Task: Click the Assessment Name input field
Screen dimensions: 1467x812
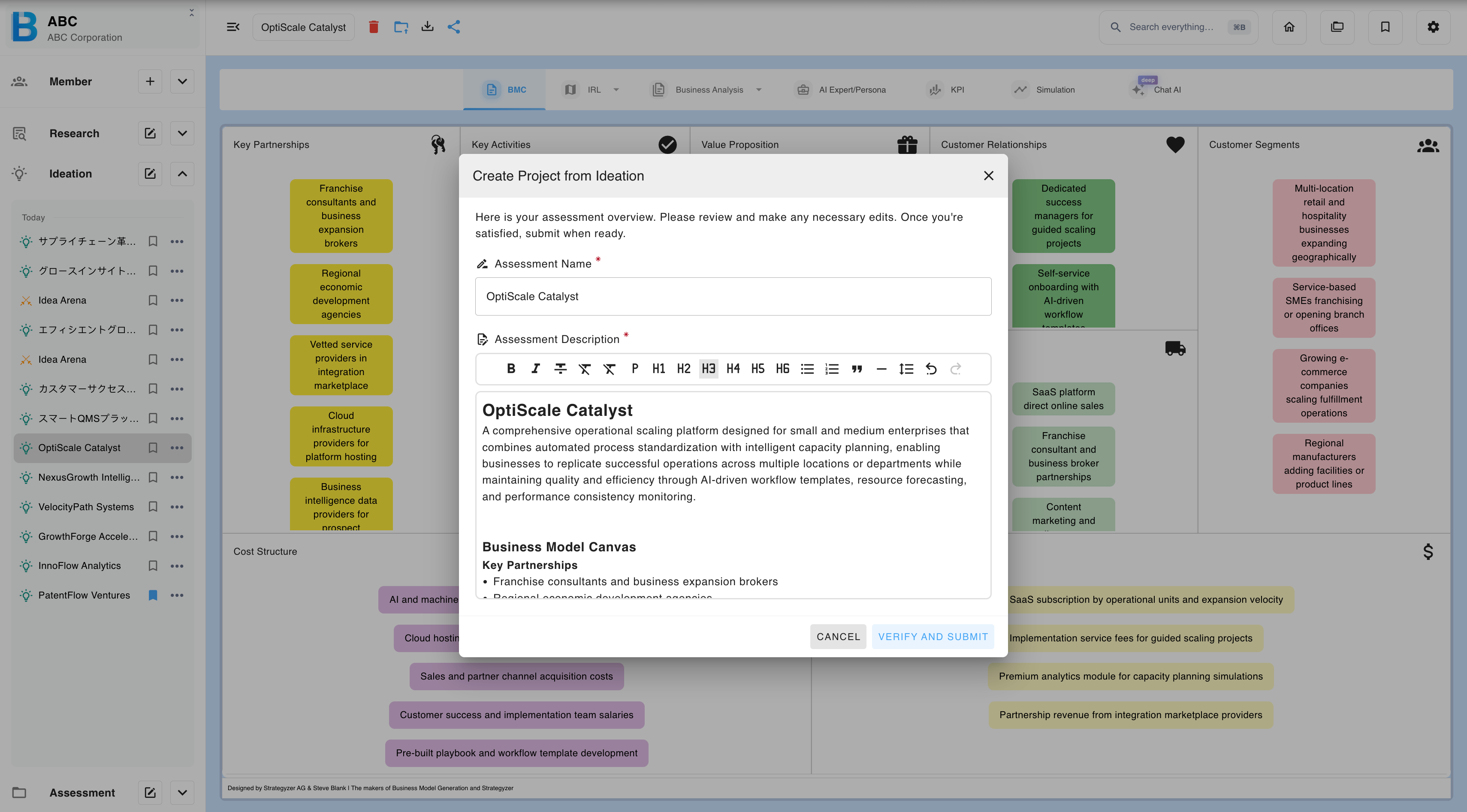Action: click(x=733, y=297)
